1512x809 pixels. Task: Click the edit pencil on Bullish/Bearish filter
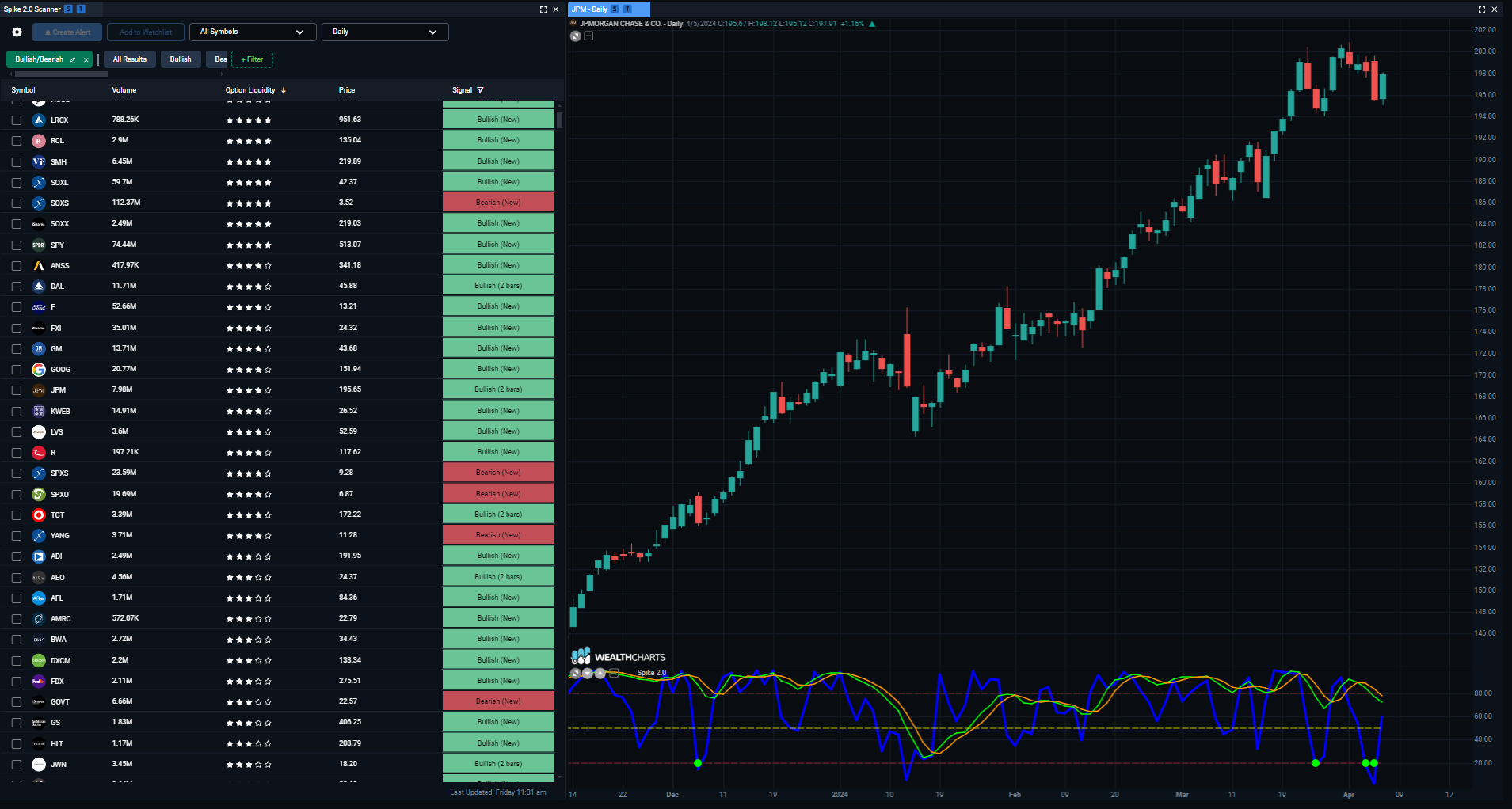click(74, 59)
